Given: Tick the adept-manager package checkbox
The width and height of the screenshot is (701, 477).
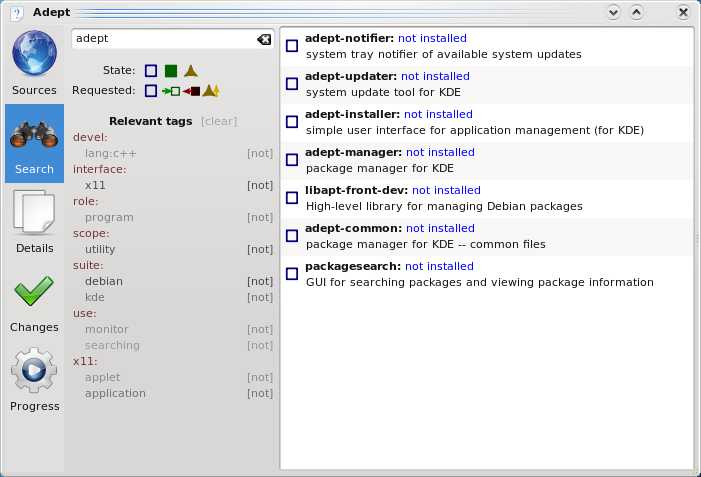Looking at the screenshot, I should click(292, 160).
